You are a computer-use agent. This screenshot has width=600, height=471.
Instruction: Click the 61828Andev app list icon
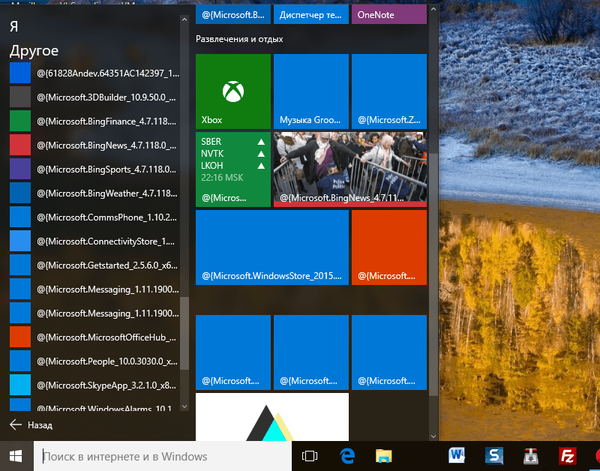(20, 73)
